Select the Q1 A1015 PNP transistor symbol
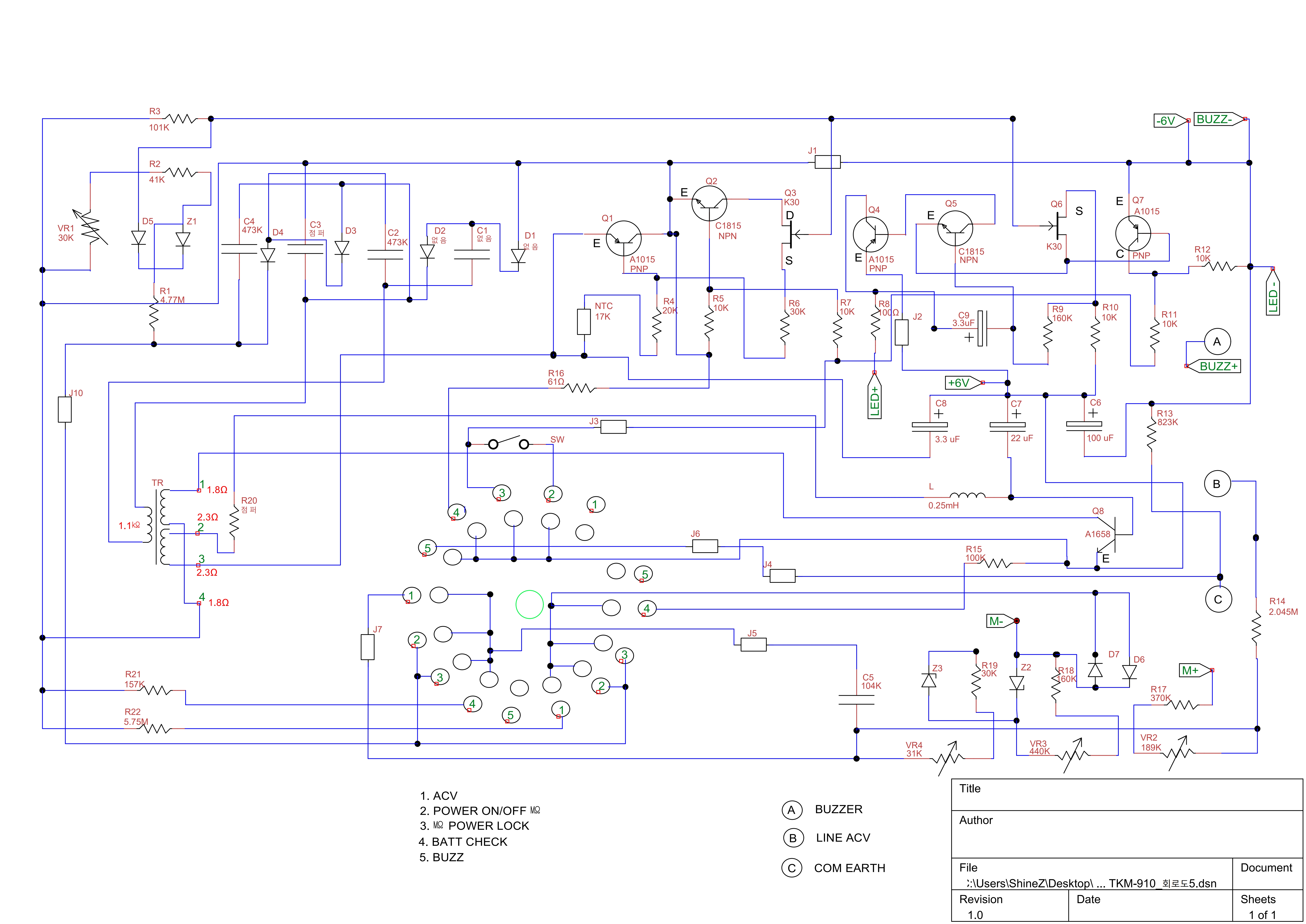The image size is (1306, 924). tap(623, 238)
